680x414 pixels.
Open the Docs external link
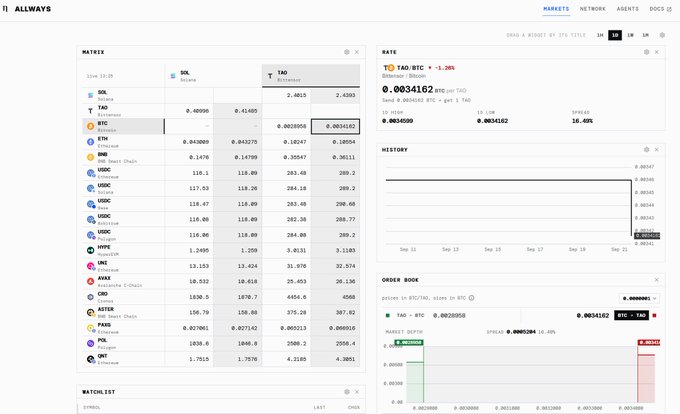(660, 9)
